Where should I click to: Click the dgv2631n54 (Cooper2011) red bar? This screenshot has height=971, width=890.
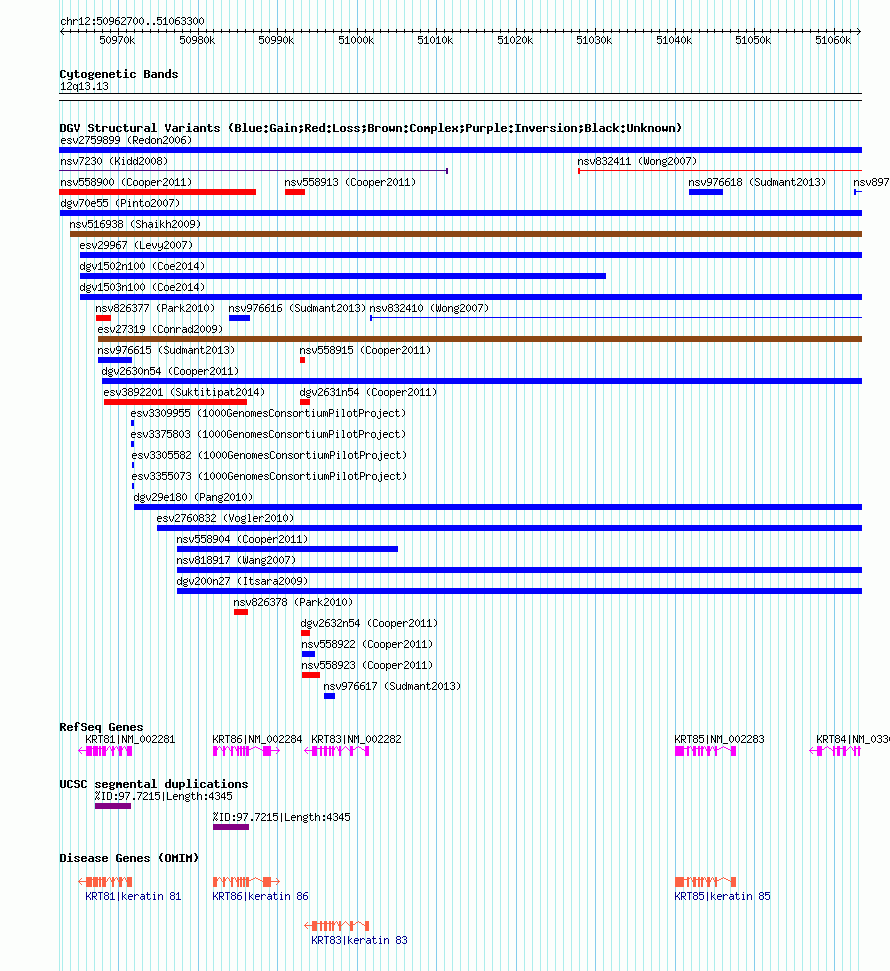[305, 403]
